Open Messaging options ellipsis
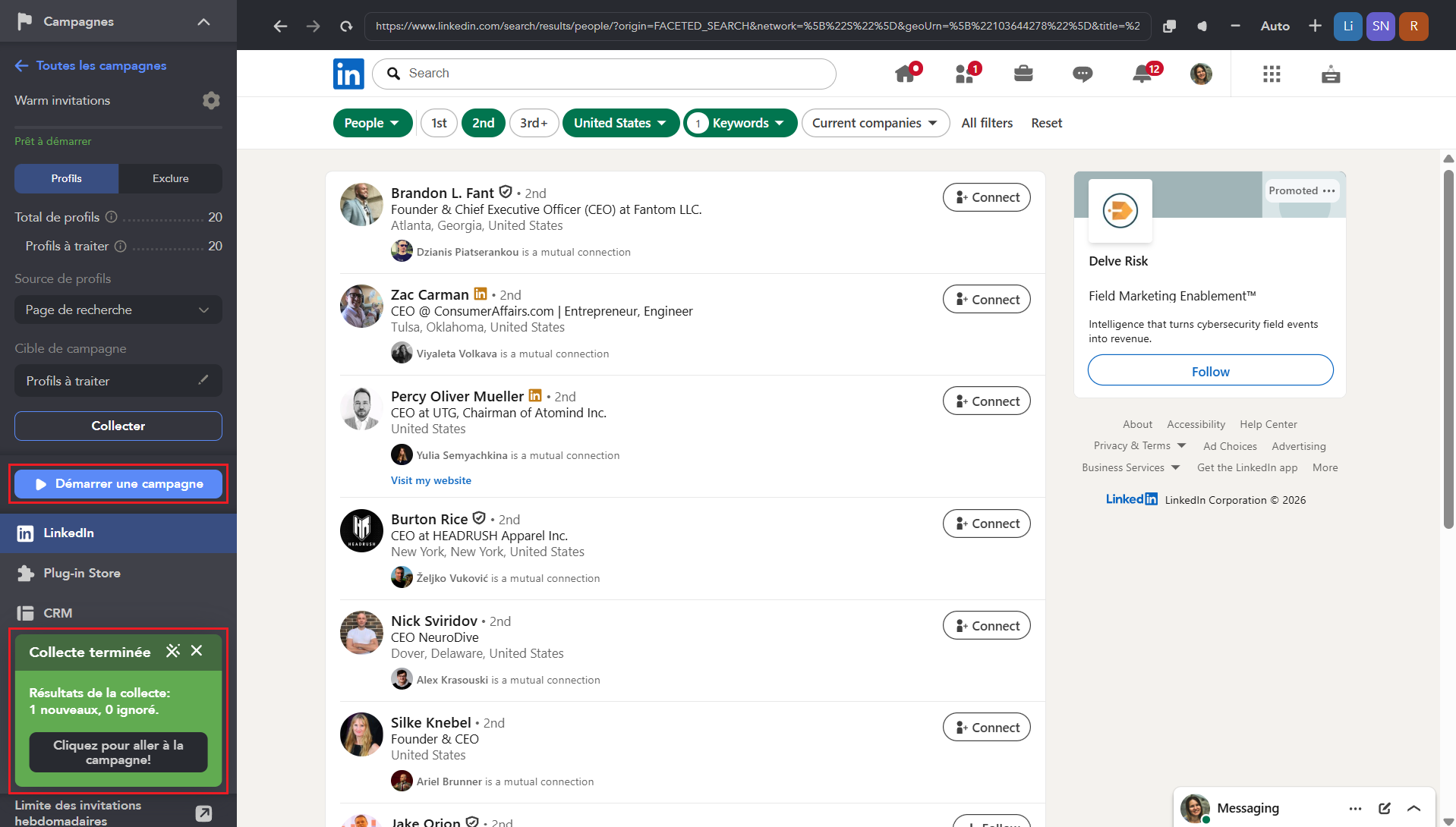The image size is (1456, 827). (x=1355, y=809)
